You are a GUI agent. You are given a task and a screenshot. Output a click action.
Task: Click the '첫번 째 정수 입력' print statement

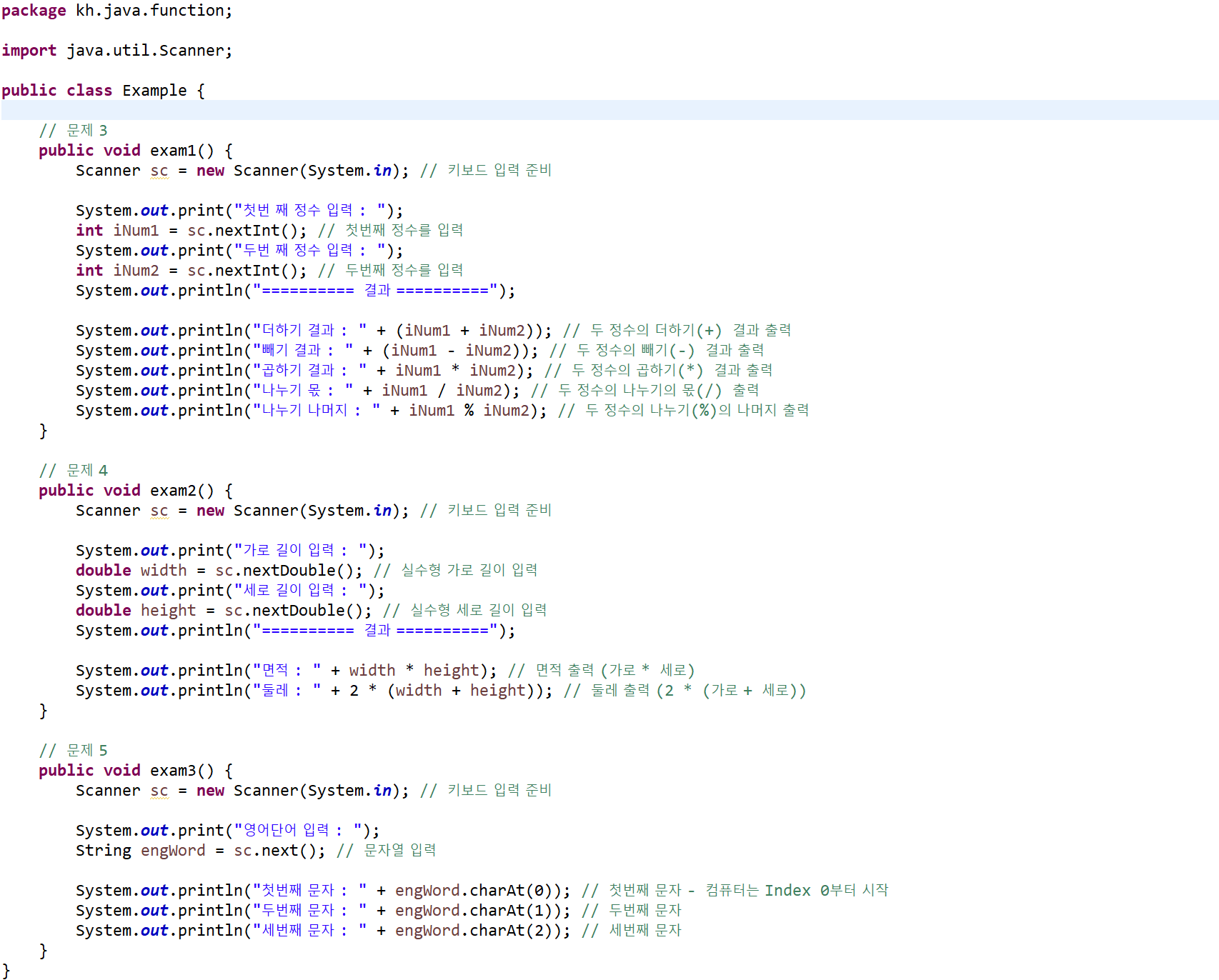[239, 211]
